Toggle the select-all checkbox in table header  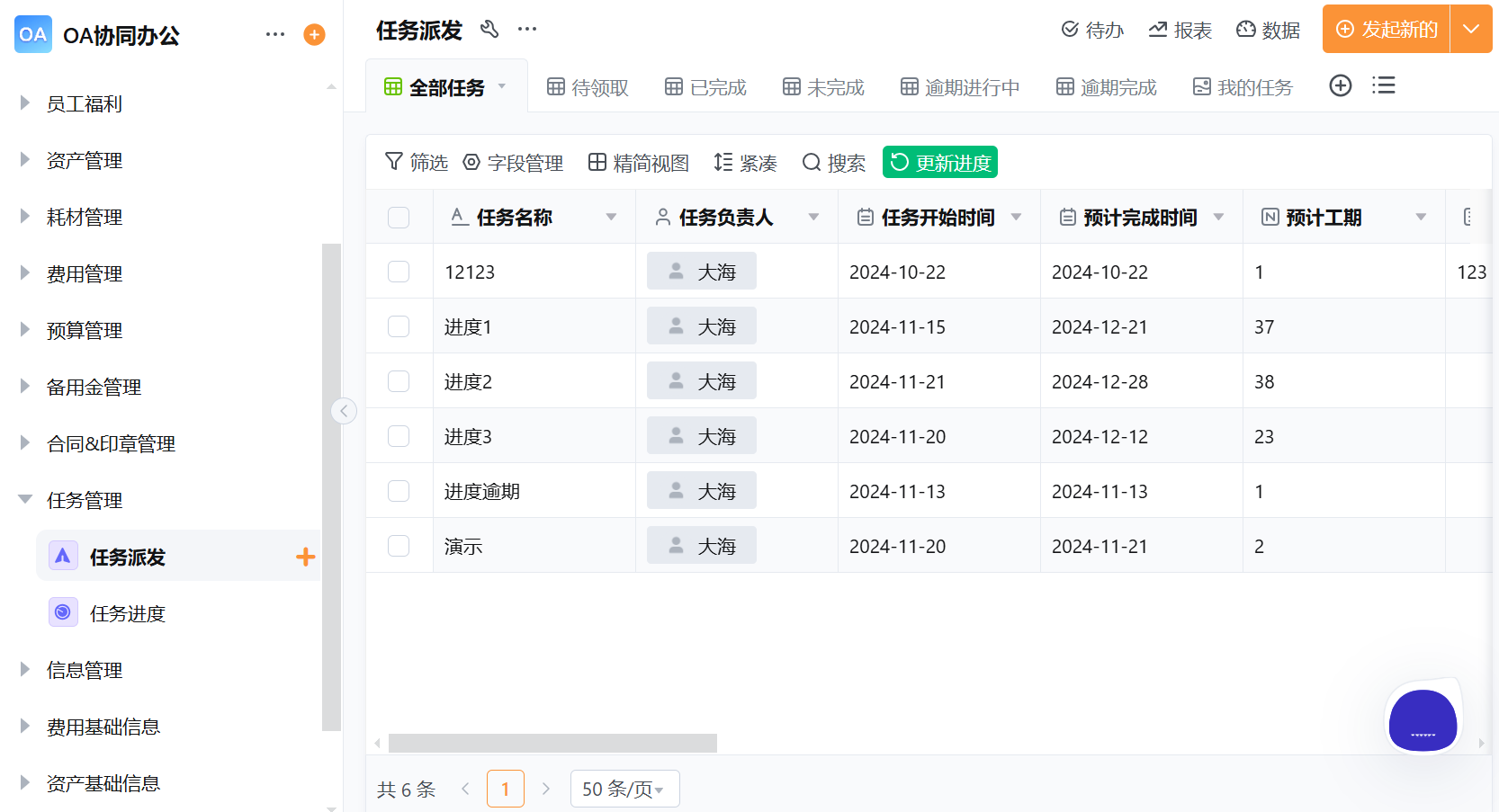pos(399,217)
